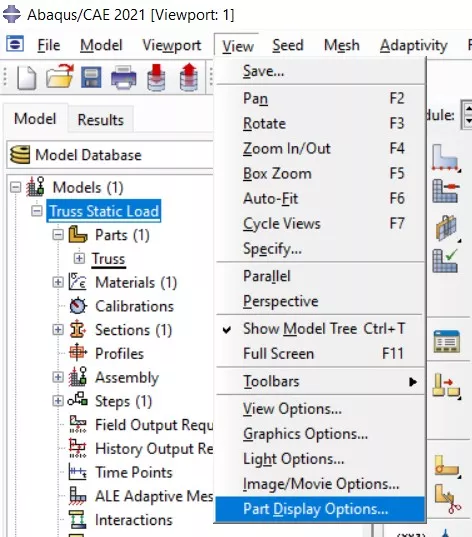The width and height of the screenshot is (472, 537).
Task: Click the ALE Adaptive Mesh icon
Action: 77,496
